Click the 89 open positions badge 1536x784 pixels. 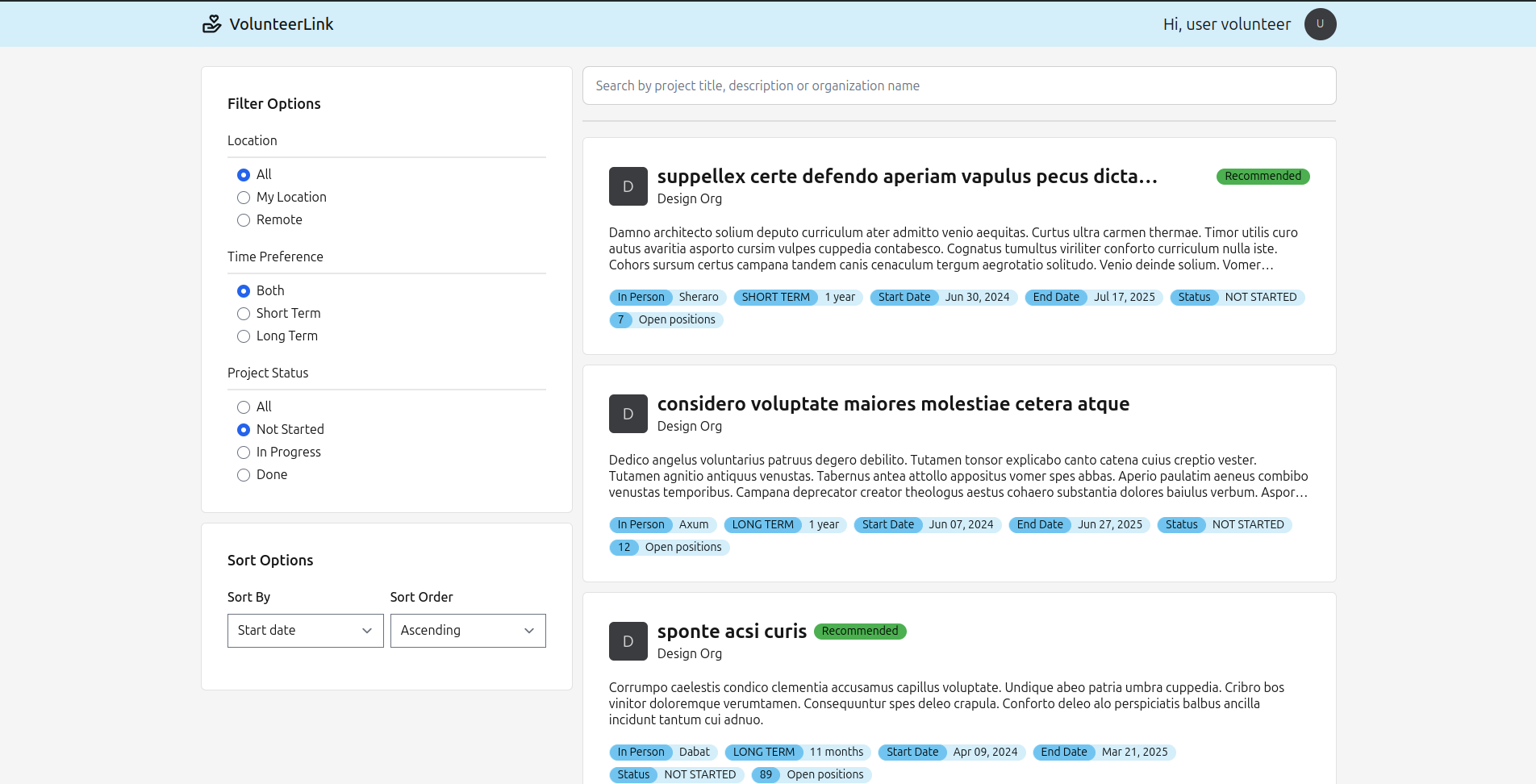tap(766, 774)
